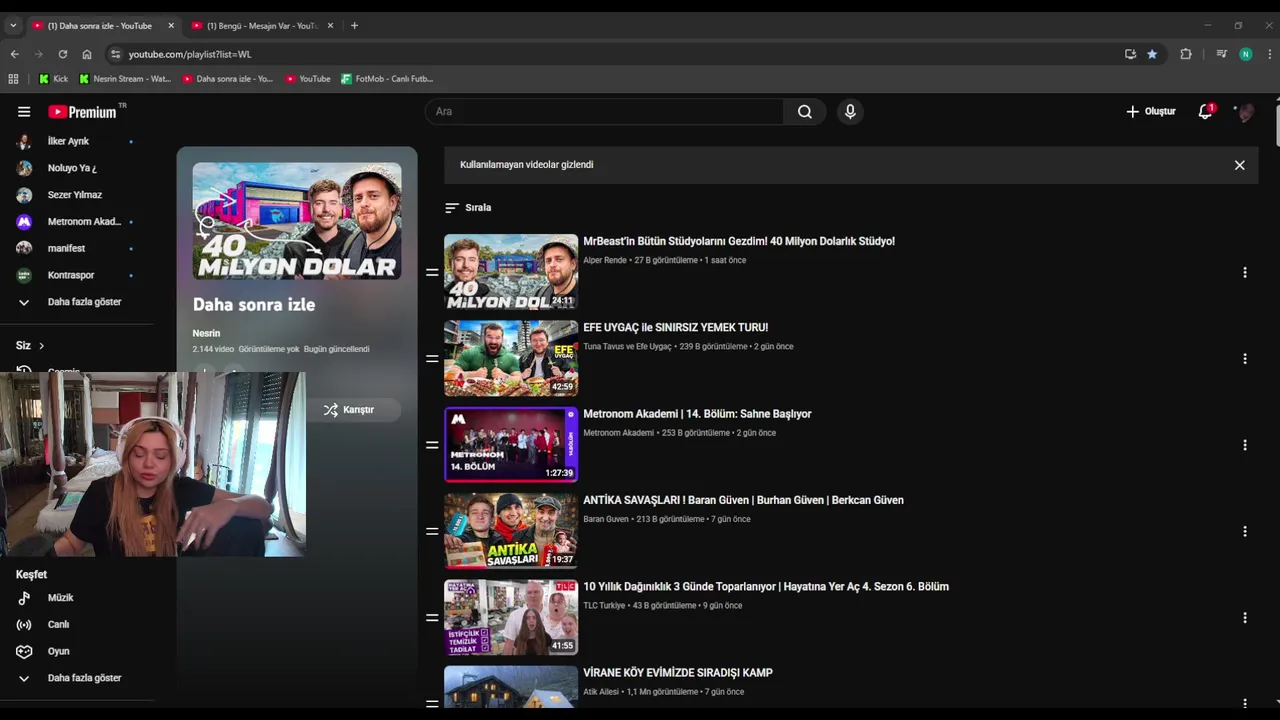The image size is (1280, 720).
Task: Click the search magnifier button
Action: click(805, 112)
